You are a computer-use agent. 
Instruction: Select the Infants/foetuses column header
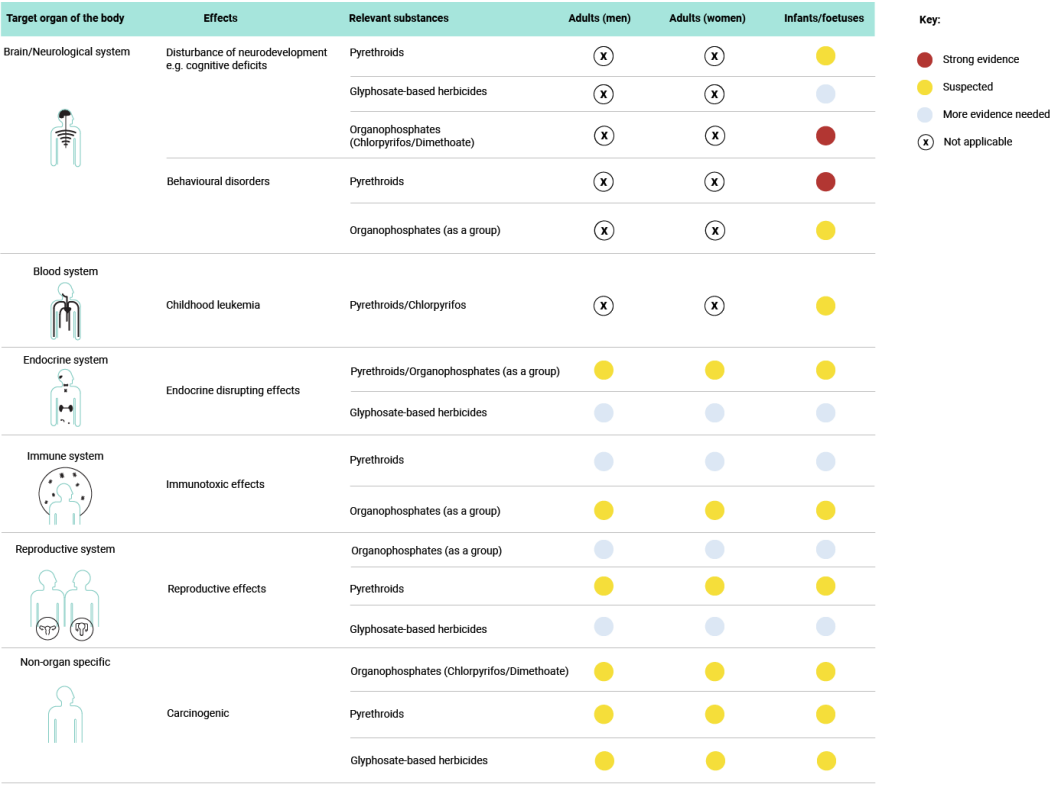[824, 18]
